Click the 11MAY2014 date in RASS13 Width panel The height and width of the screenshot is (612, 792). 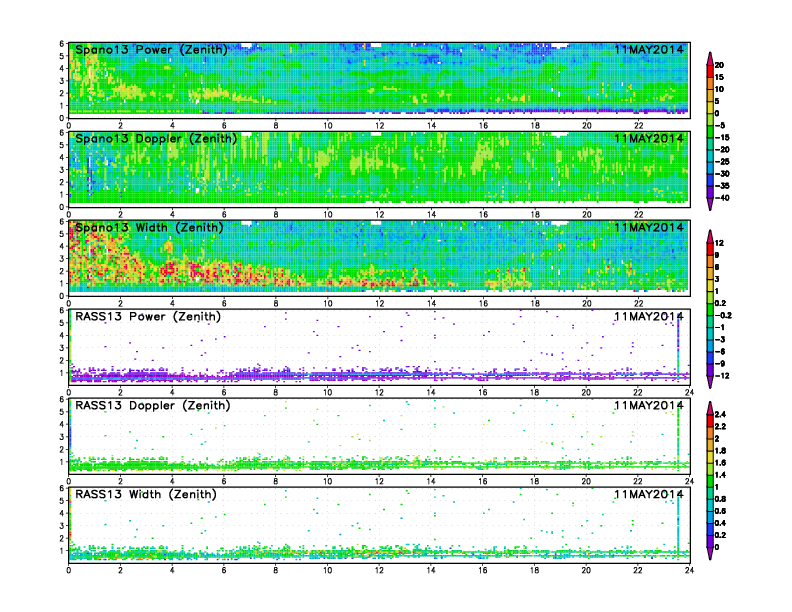coord(649,494)
